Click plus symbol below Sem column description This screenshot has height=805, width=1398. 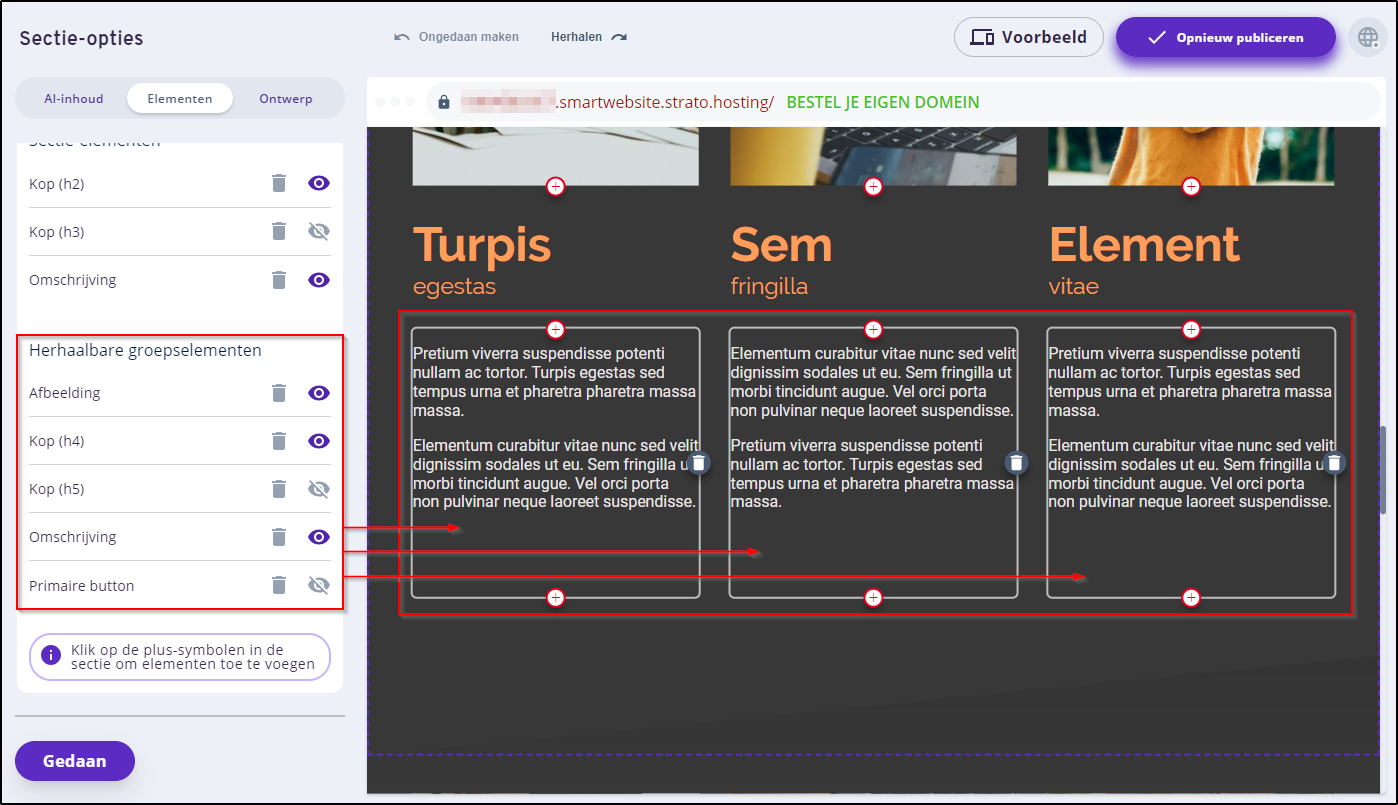pyautogui.click(x=873, y=598)
